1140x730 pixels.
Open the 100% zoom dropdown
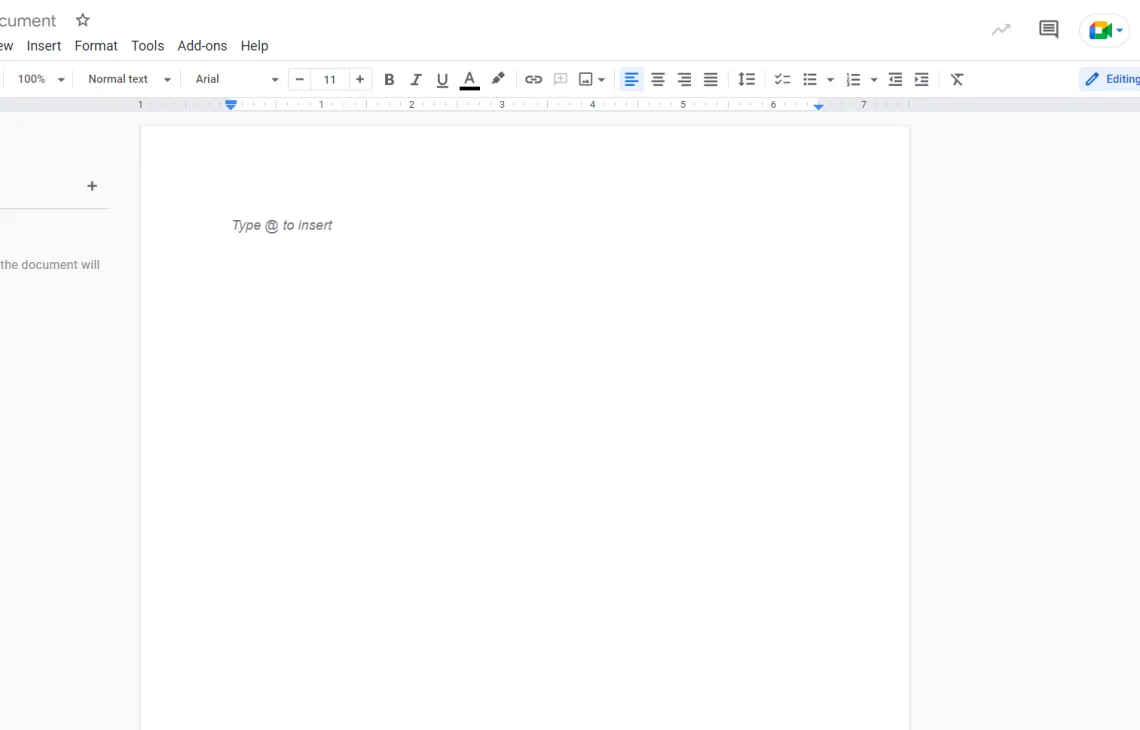(41, 79)
